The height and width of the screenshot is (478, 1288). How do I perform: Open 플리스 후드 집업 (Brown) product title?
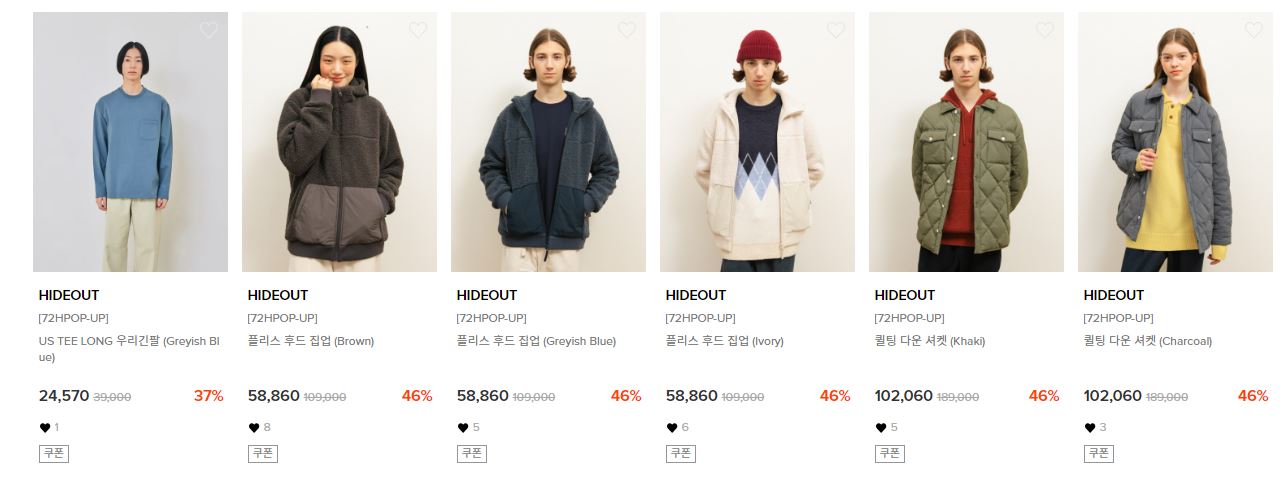click(311, 341)
